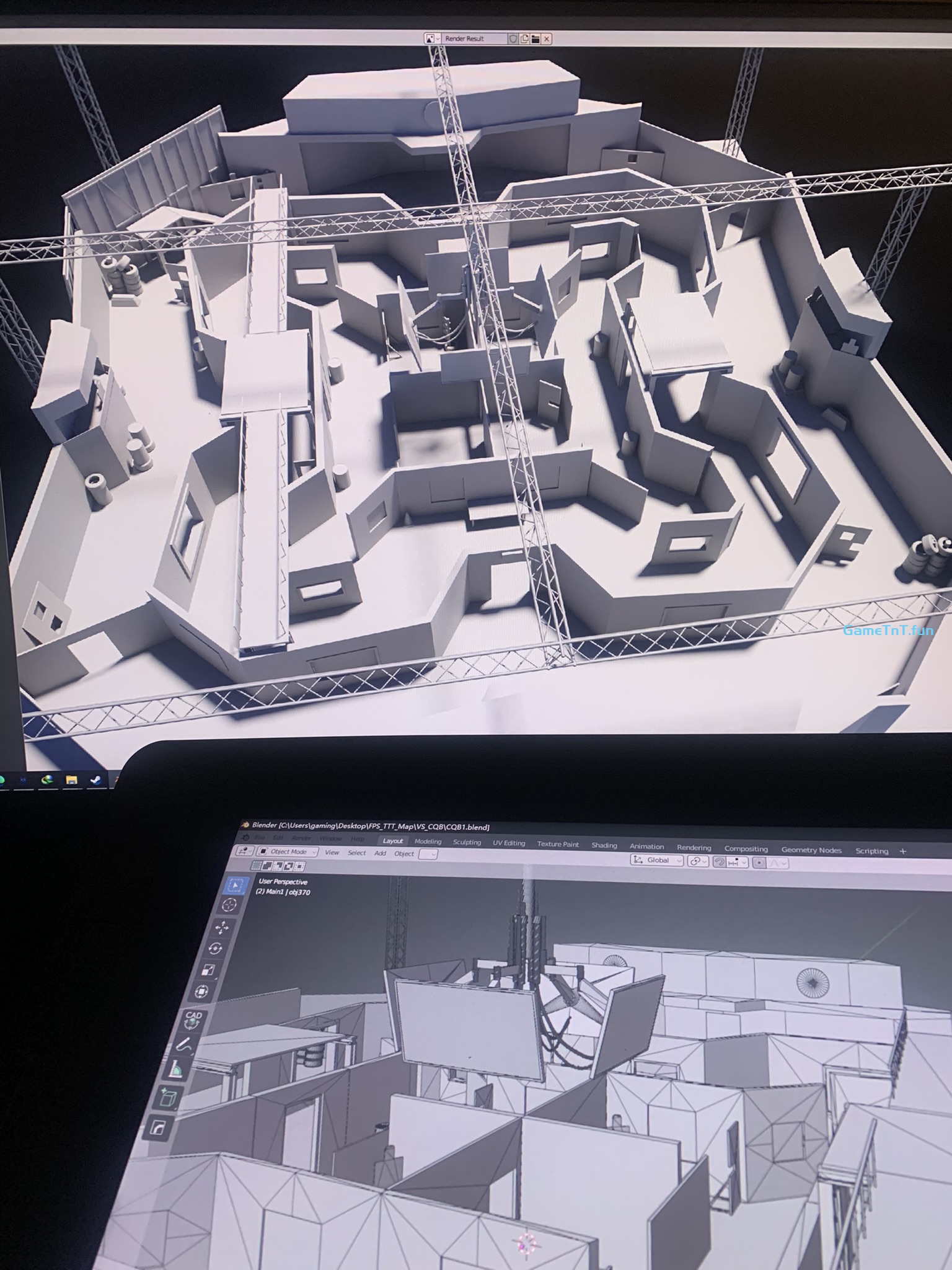Open the Add menu in viewport header
This screenshot has height=1270, width=952.
380,853
